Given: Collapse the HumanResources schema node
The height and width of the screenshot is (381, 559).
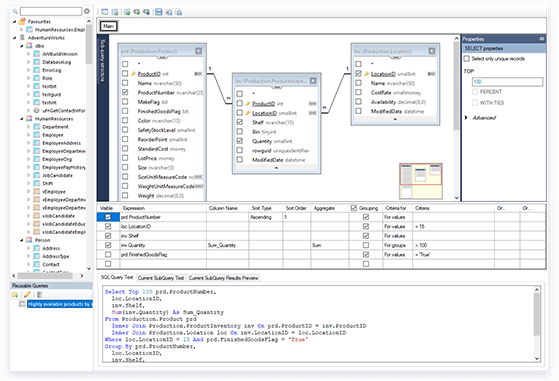Looking at the screenshot, I should tap(22, 119).
